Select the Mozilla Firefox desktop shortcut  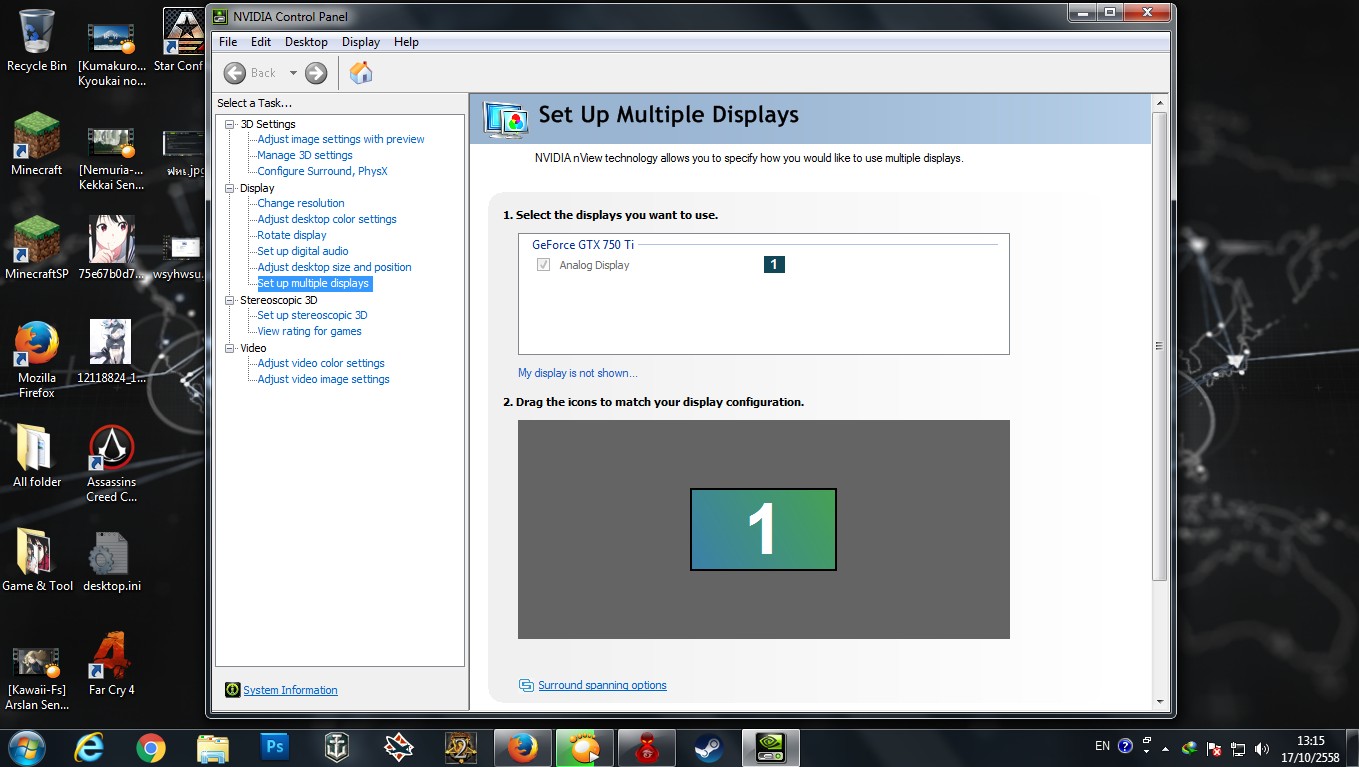pyautogui.click(x=37, y=359)
